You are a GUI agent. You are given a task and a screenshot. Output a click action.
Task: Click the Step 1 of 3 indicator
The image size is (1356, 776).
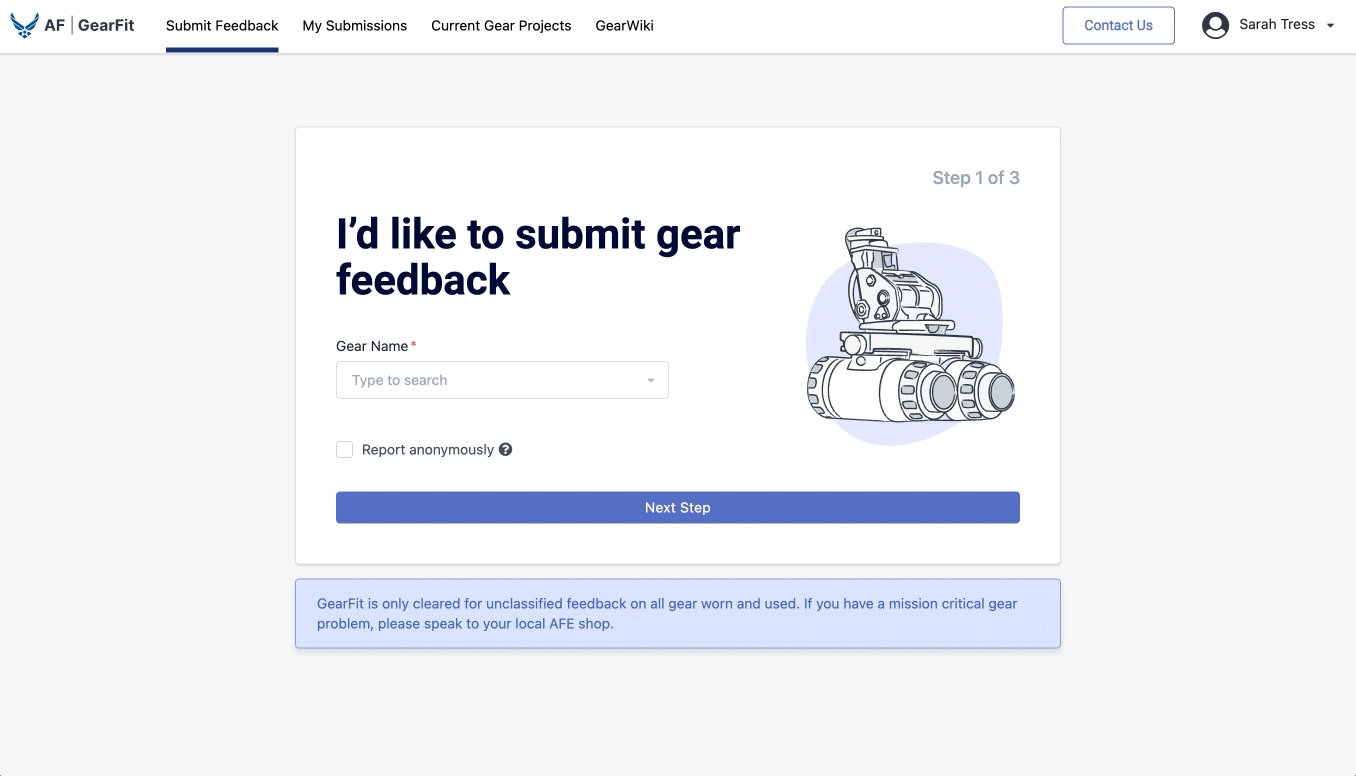[x=976, y=178]
